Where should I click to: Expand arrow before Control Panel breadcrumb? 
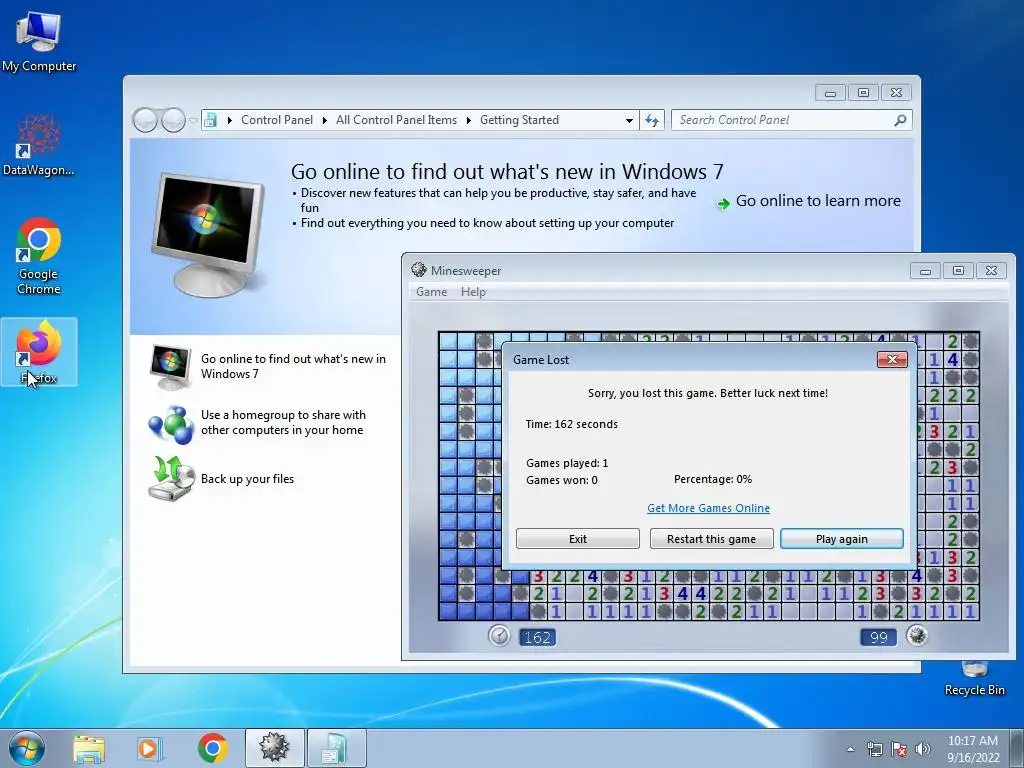(x=229, y=121)
